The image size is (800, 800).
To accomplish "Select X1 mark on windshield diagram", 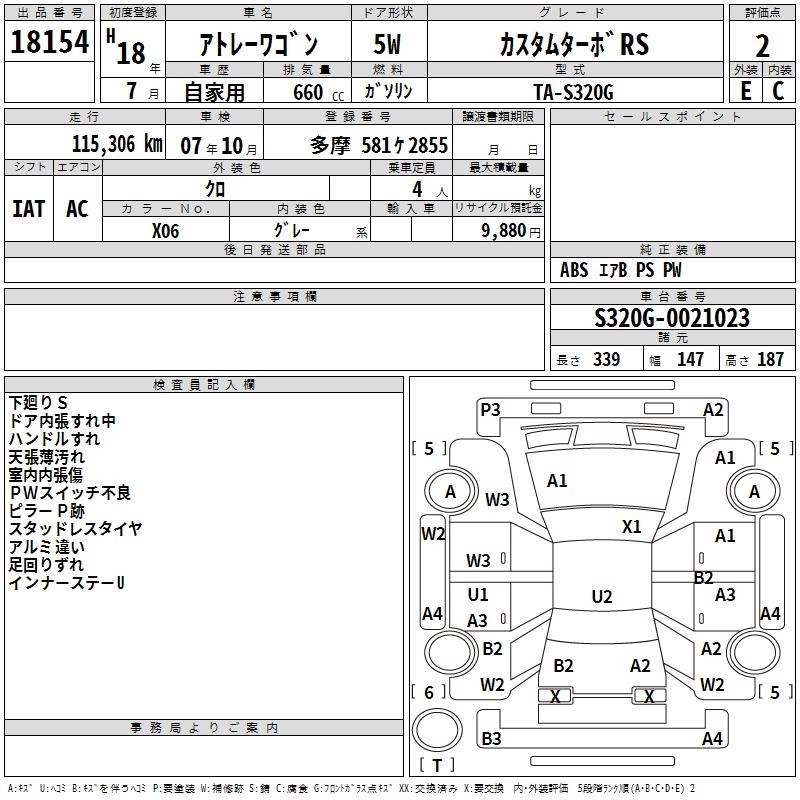I will (631, 527).
